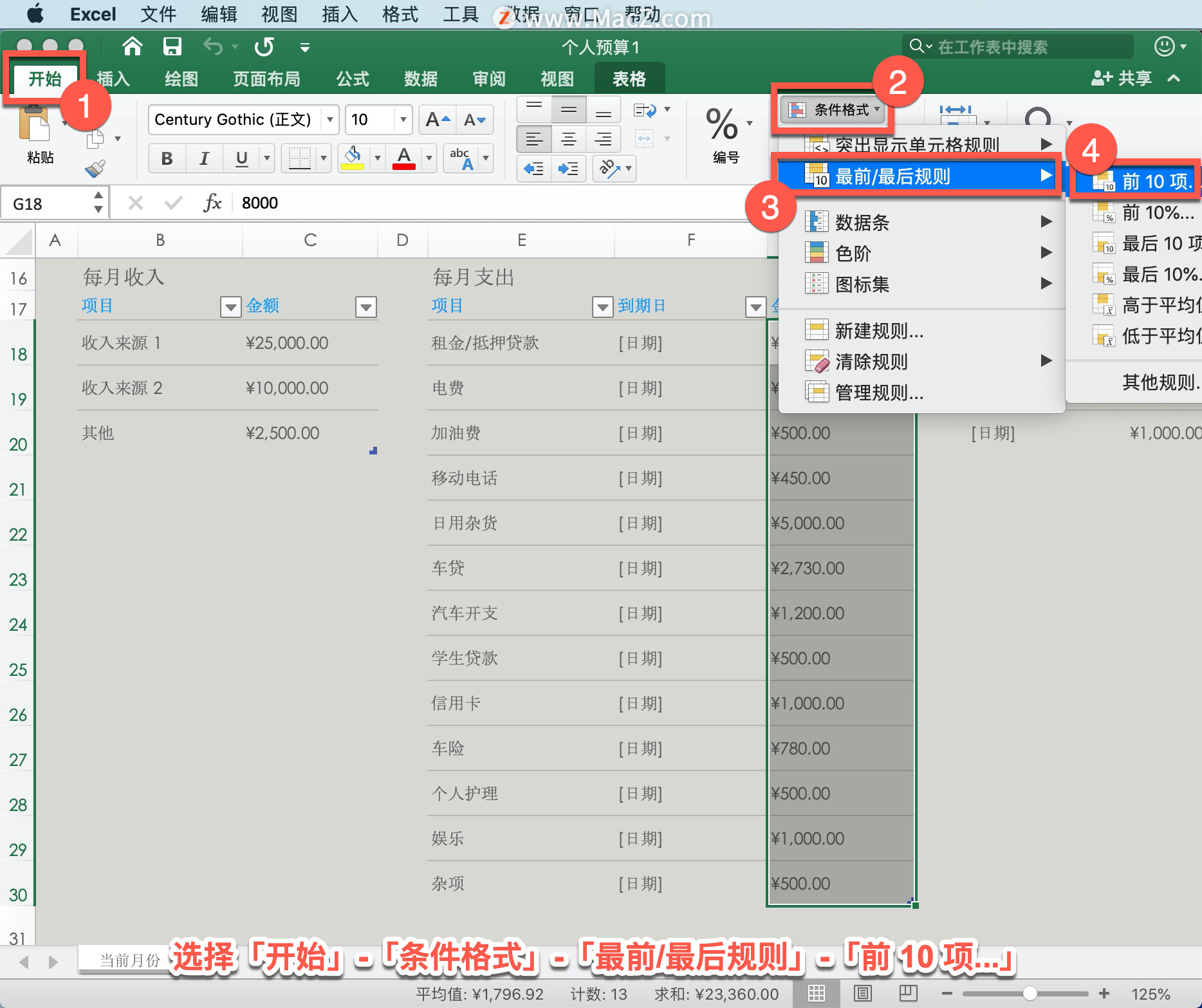Decrease the indent
The height and width of the screenshot is (1008, 1202).
click(534, 169)
